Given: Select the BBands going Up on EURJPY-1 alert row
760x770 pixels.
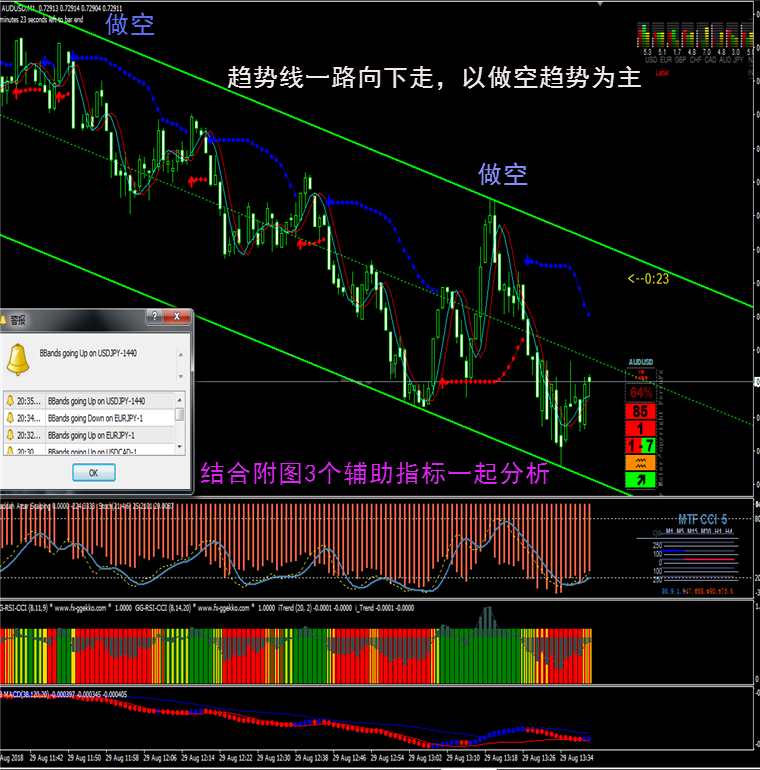Looking at the screenshot, I should click(x=91, y=436).
